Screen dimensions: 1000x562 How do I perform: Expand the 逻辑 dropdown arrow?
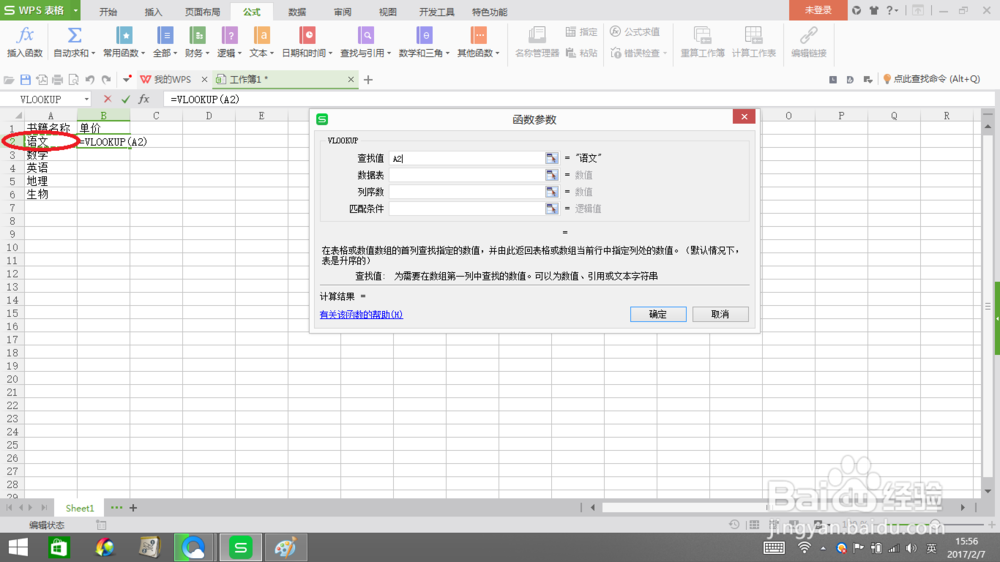pyautogui.click(x=240, y=54)
